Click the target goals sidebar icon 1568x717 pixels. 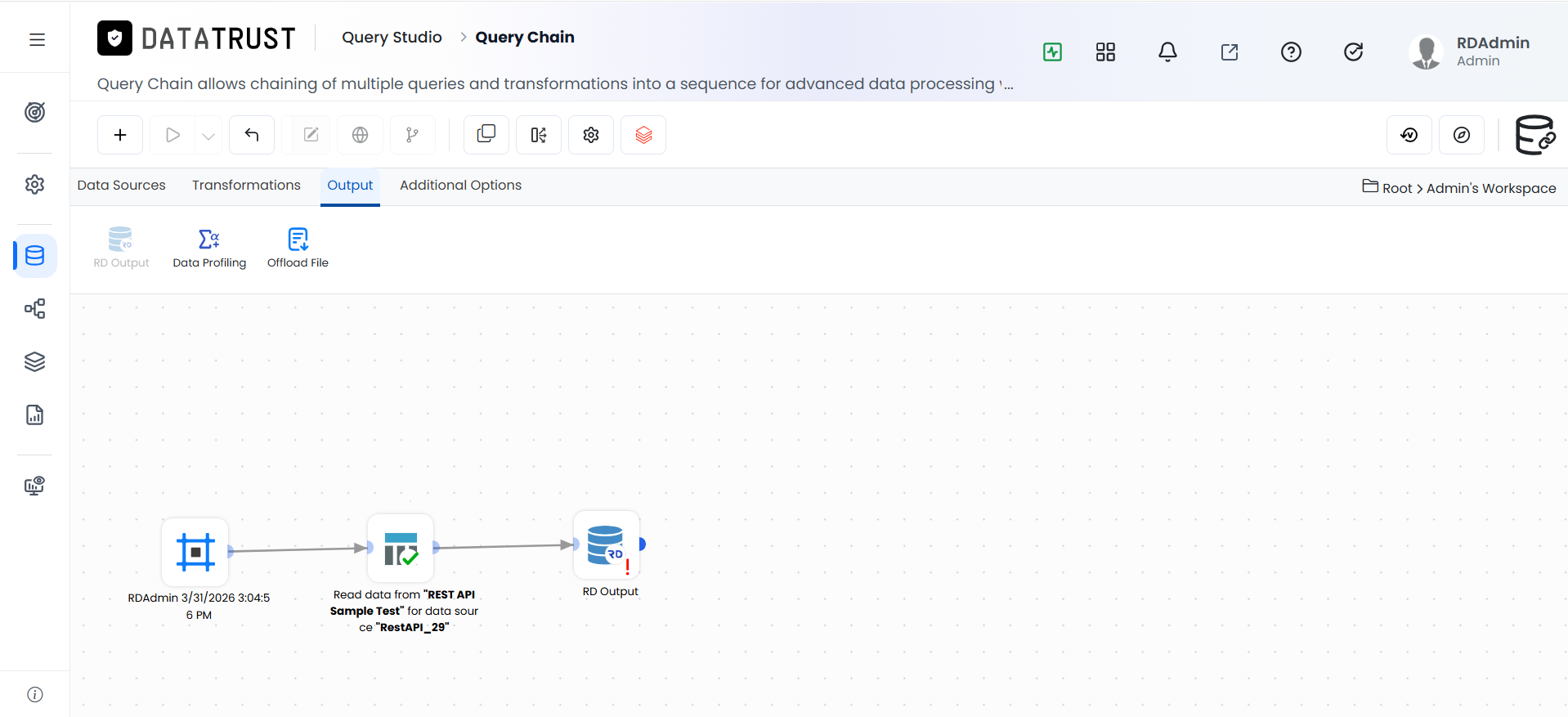tap(34, 112)
